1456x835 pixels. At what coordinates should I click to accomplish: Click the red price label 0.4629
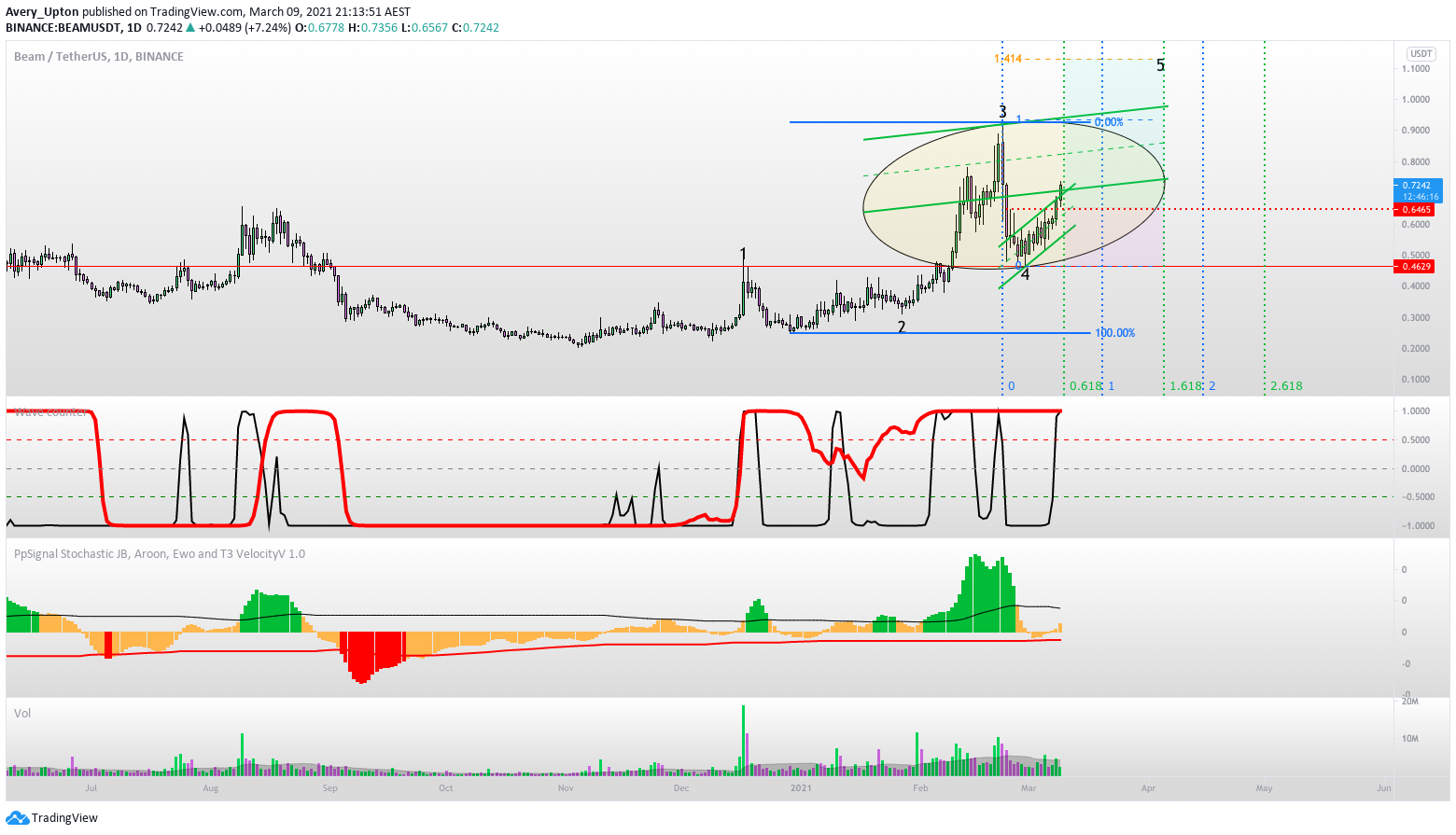coord(1416,267)
